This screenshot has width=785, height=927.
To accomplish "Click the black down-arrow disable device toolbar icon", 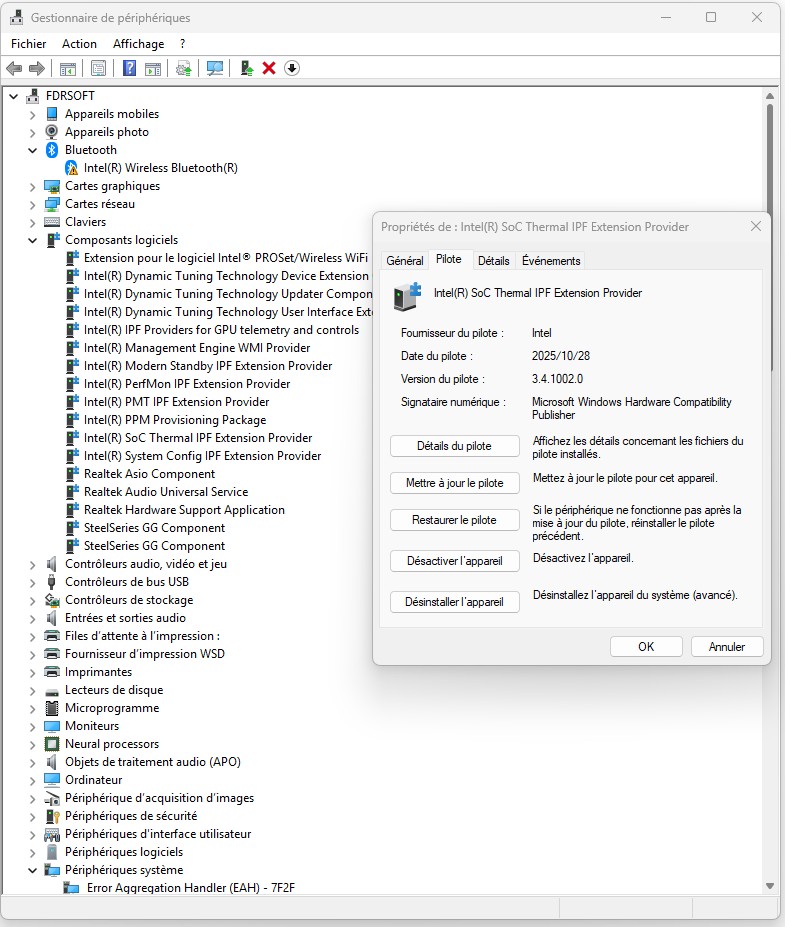I will [292, 68].
